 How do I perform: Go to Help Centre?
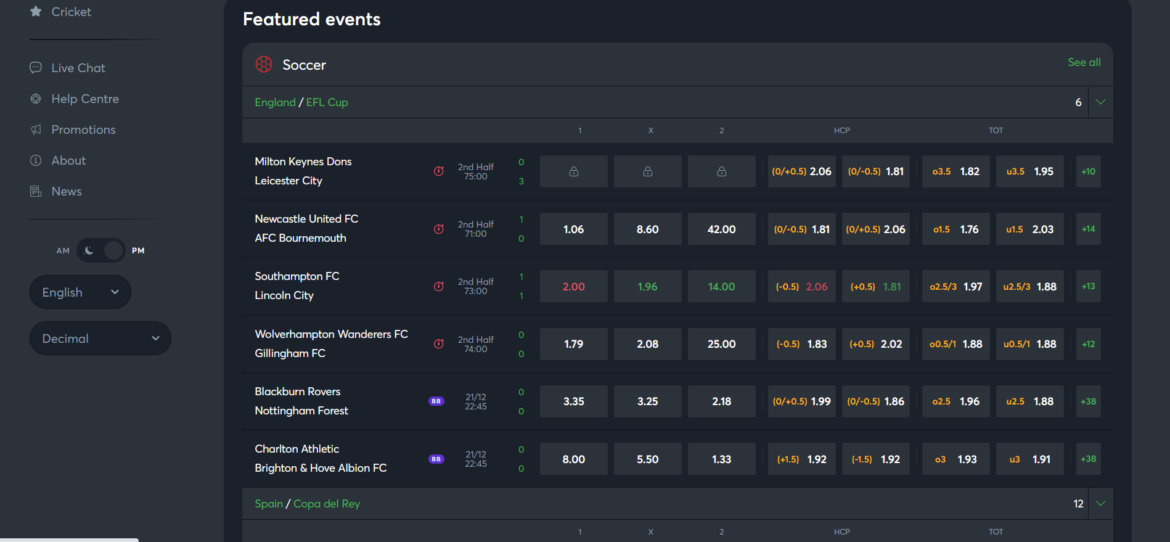tap(85, 99)
